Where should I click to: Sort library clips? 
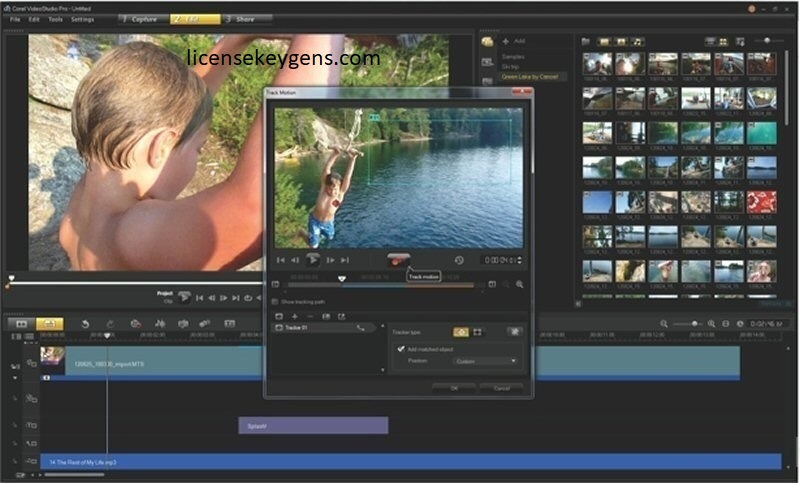[x=740, y=41]
